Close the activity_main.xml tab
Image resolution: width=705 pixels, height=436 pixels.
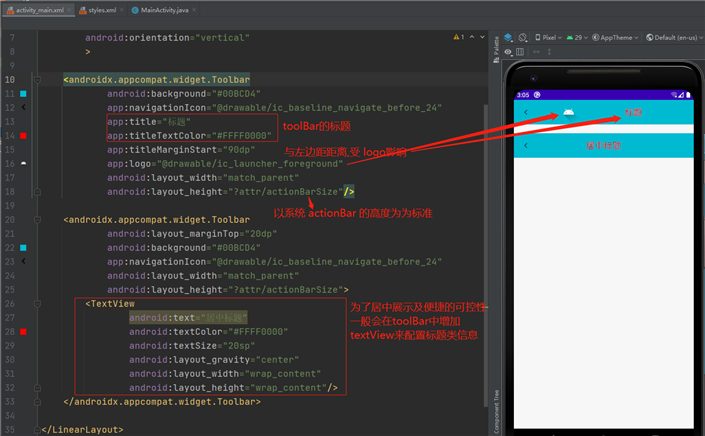(x=69, y=10)
